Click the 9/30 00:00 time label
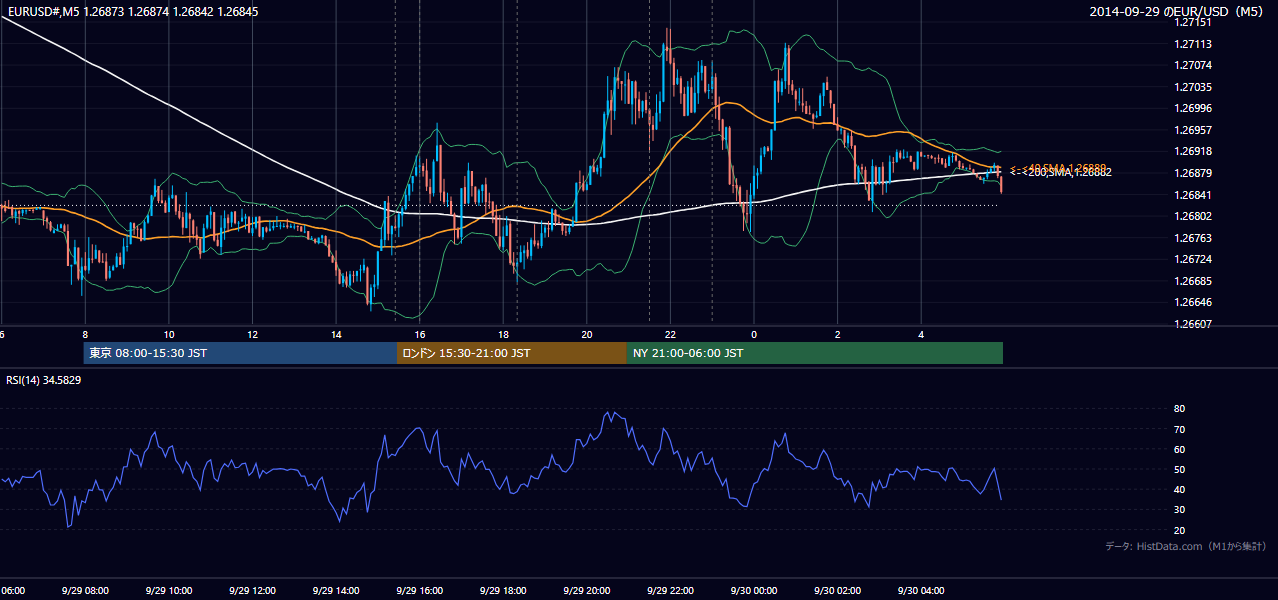This screenshot has height=600, width=1278. pyautogui.click(x=754, y=591)
